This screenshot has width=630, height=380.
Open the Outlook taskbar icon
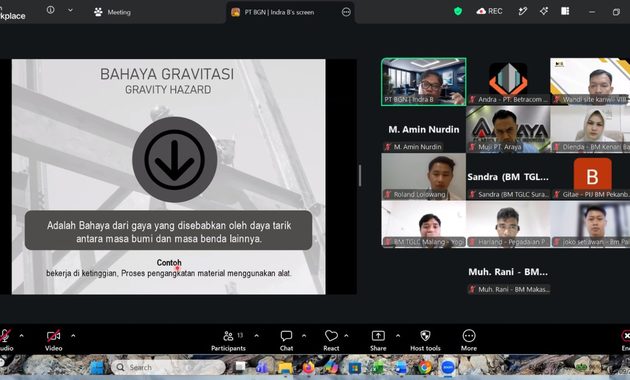pos(401,367)
